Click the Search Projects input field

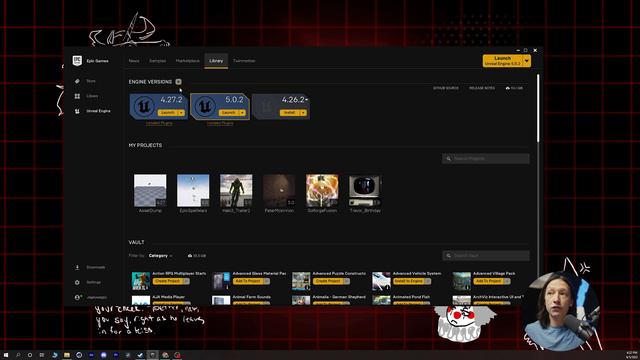coord(486,158)
